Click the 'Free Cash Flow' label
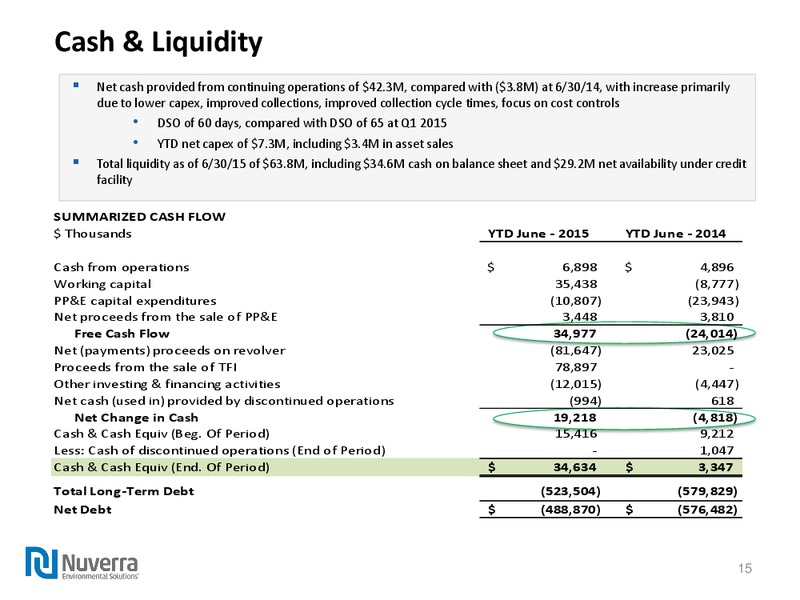This screenshot has width=800, height=600. (x=122, y=334)
